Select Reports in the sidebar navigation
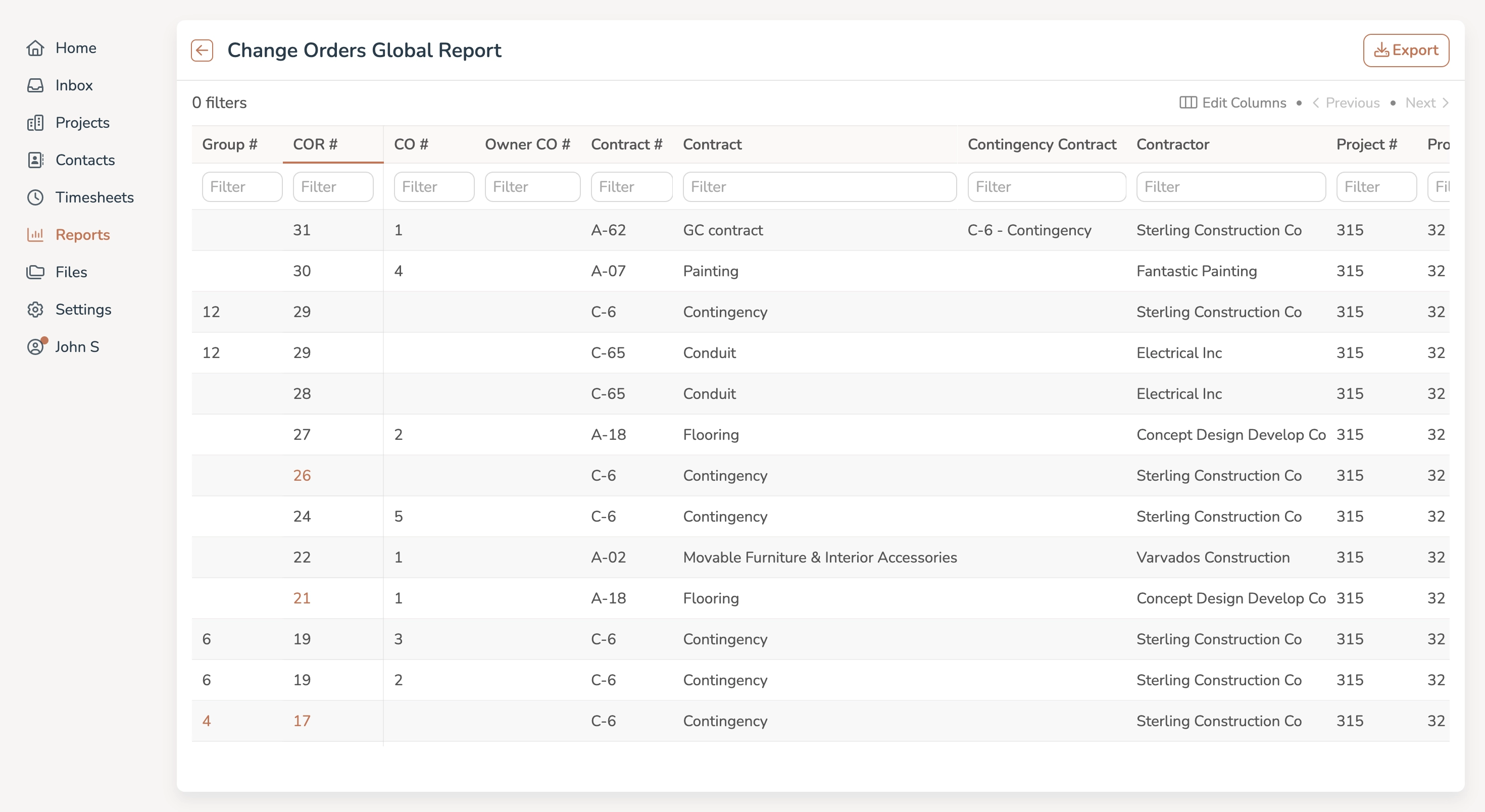Viewport: 1485px width, 812px height. point(82,234)
